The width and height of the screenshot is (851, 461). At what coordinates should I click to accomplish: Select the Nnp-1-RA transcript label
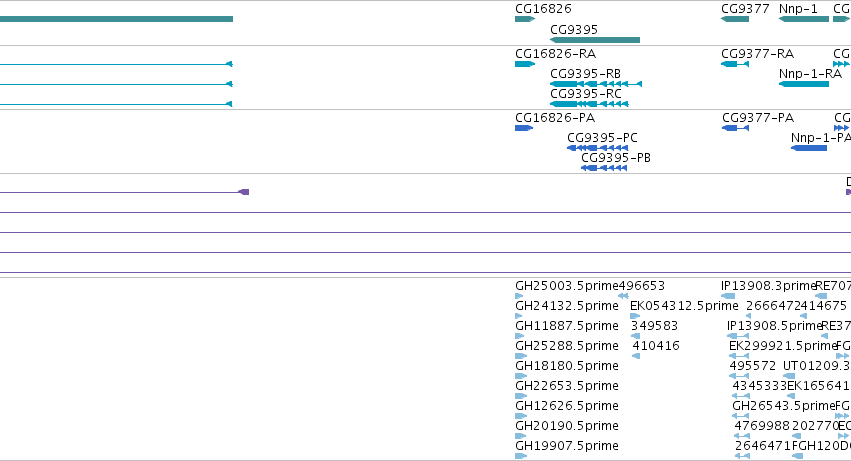pyautogui.click(x=810, y=74)
